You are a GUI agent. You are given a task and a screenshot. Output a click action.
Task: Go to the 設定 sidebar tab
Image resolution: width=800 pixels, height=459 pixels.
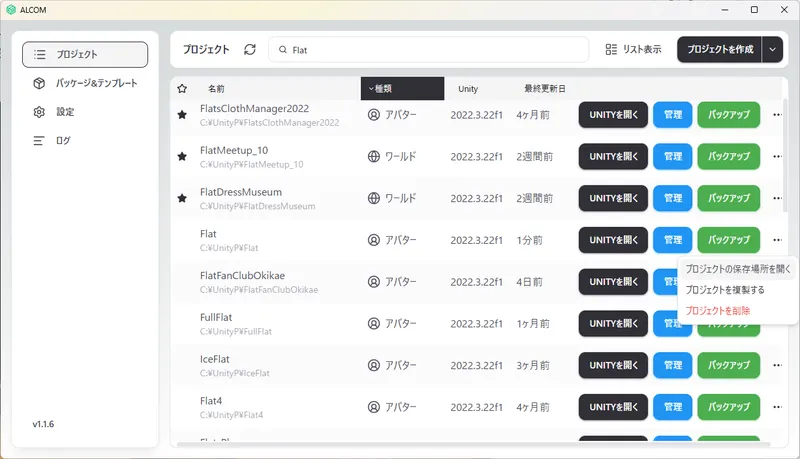pos(85,112)
